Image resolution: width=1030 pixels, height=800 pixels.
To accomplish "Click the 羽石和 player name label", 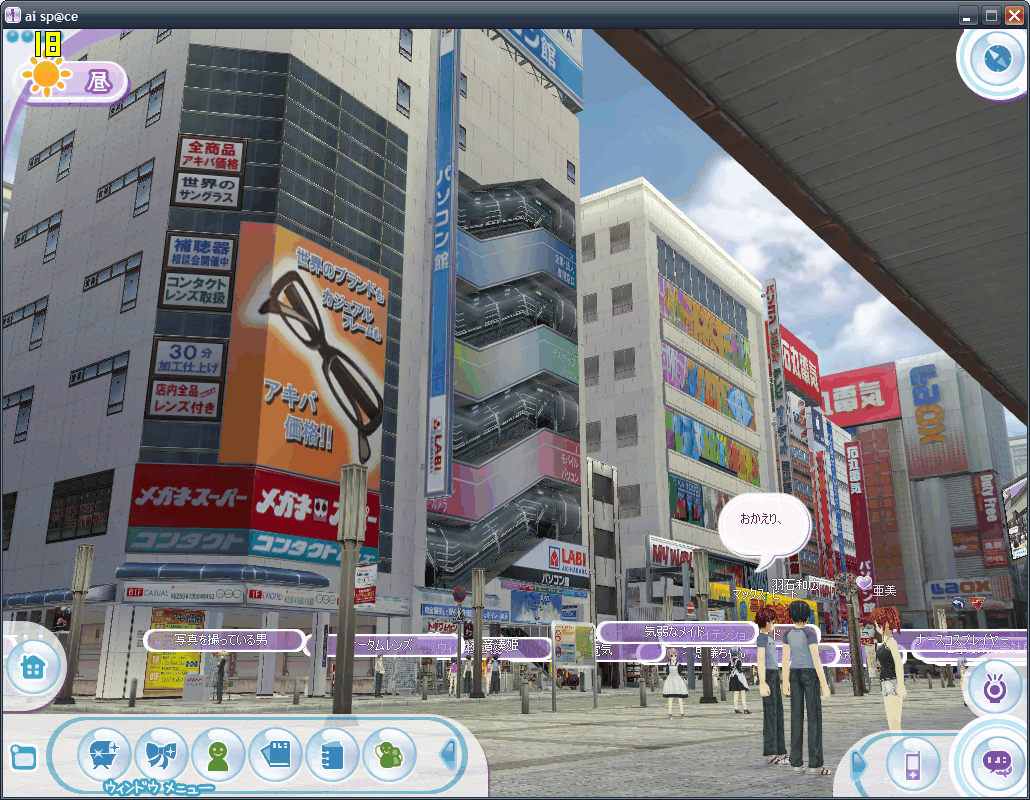I will [794, 584].
